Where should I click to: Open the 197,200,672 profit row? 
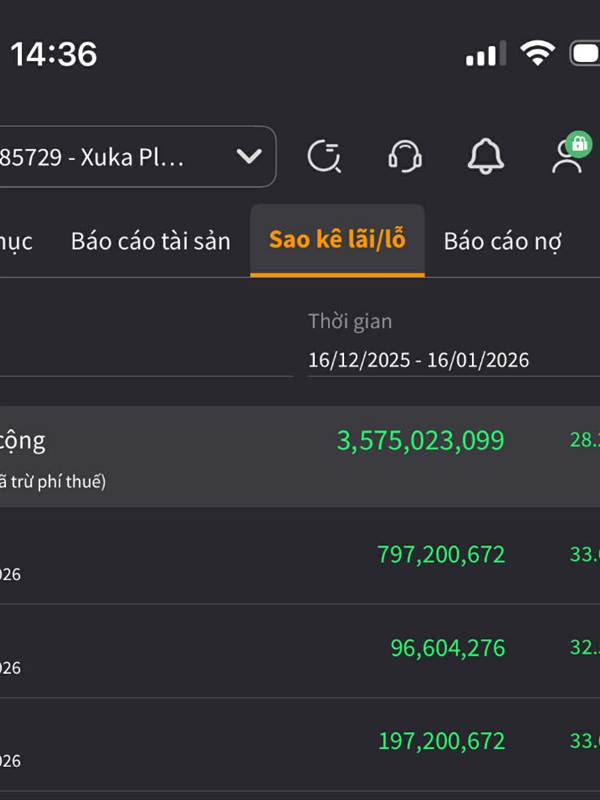[x=441, y=741]
